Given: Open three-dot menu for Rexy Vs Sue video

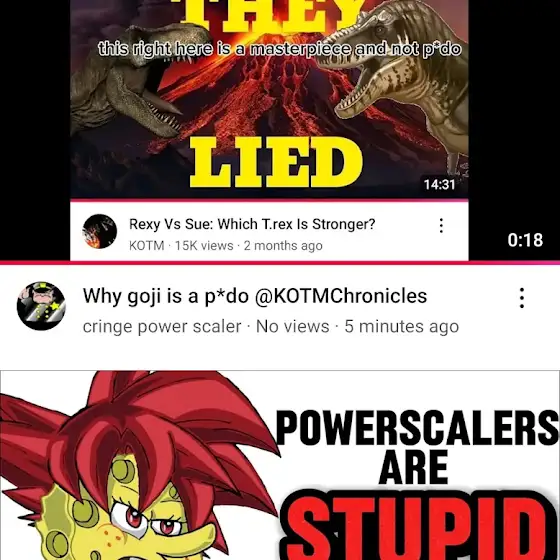Looking at the screenshot, I should [x=441, y=226].
